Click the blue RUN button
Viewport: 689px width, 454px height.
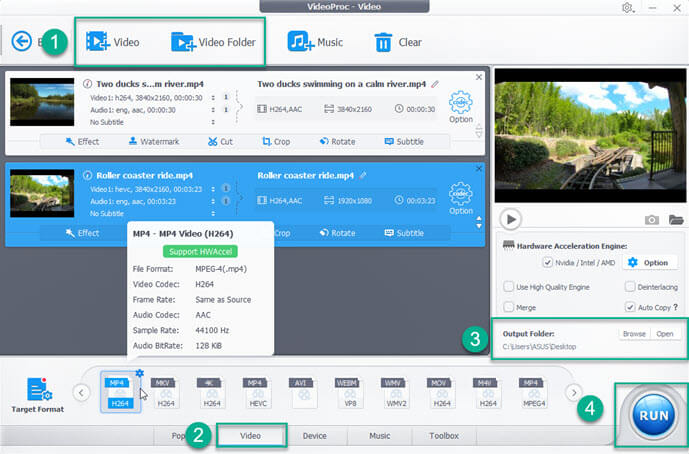click(x=654, y=415)
